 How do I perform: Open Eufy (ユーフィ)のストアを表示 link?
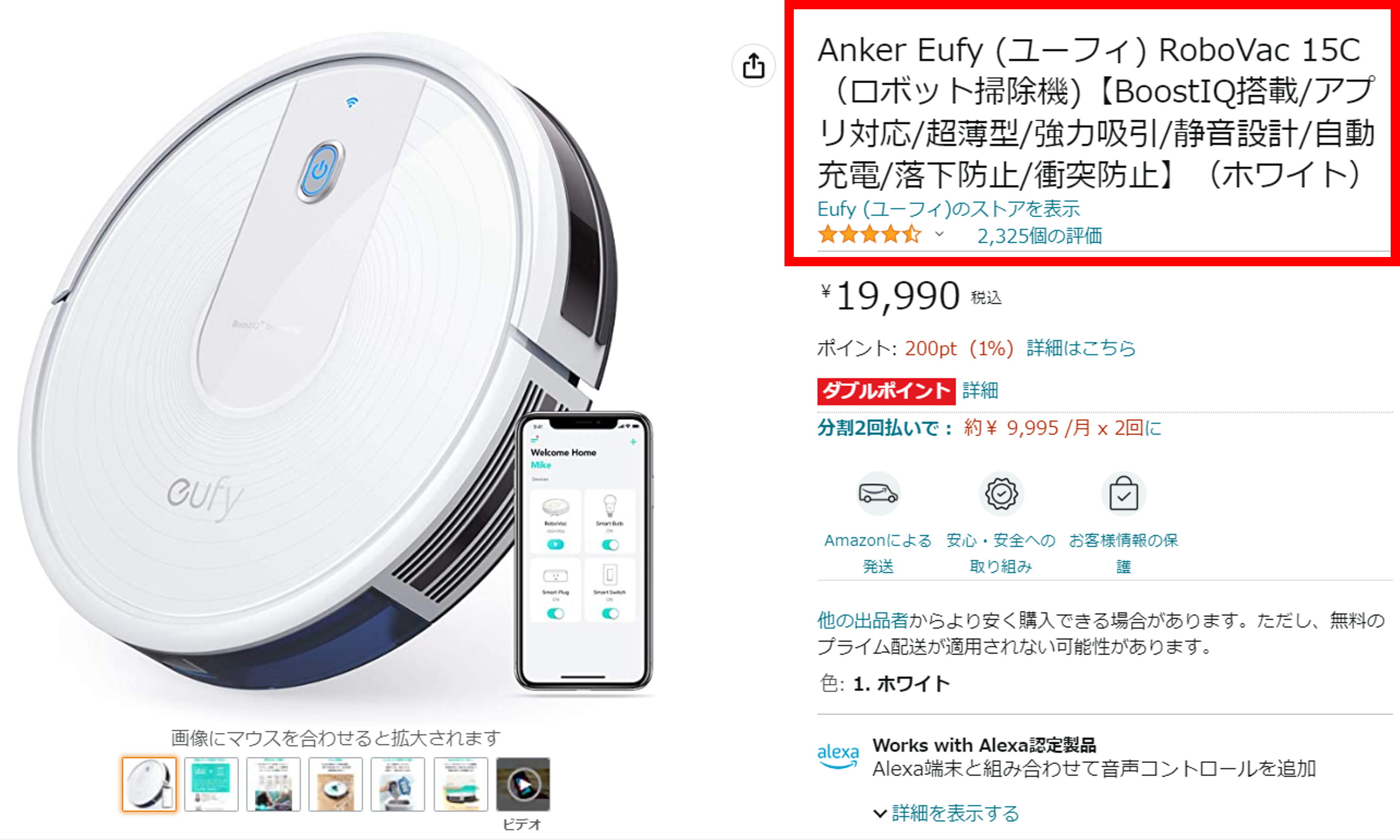[949, 209]
